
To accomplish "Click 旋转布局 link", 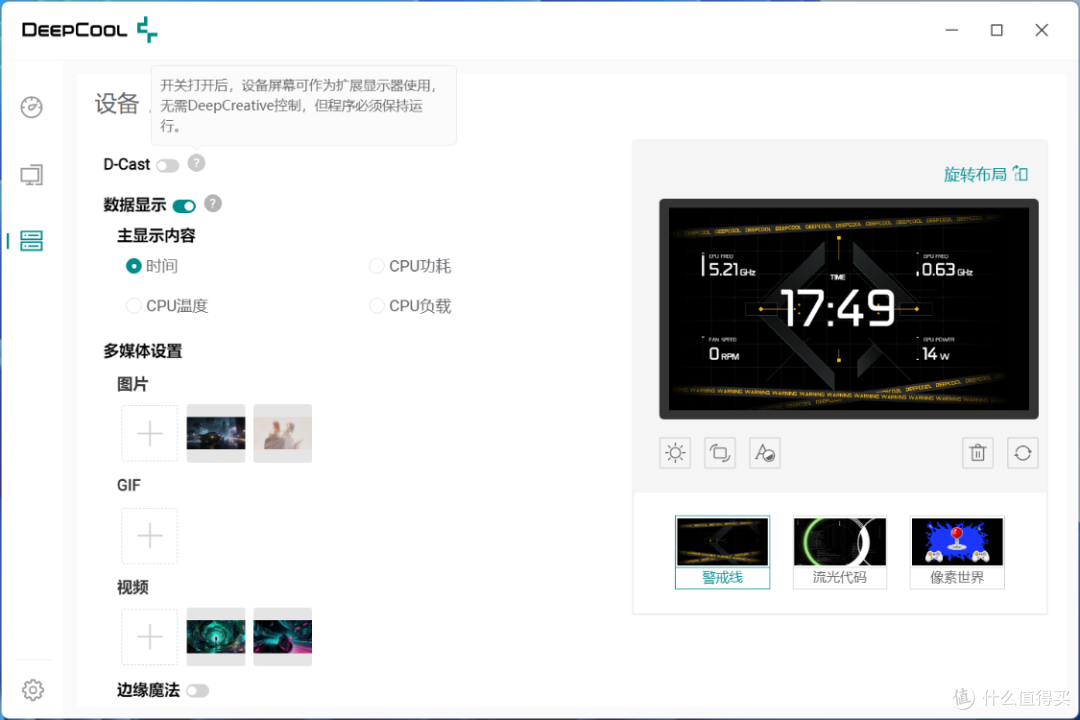I will pos(986,174).
